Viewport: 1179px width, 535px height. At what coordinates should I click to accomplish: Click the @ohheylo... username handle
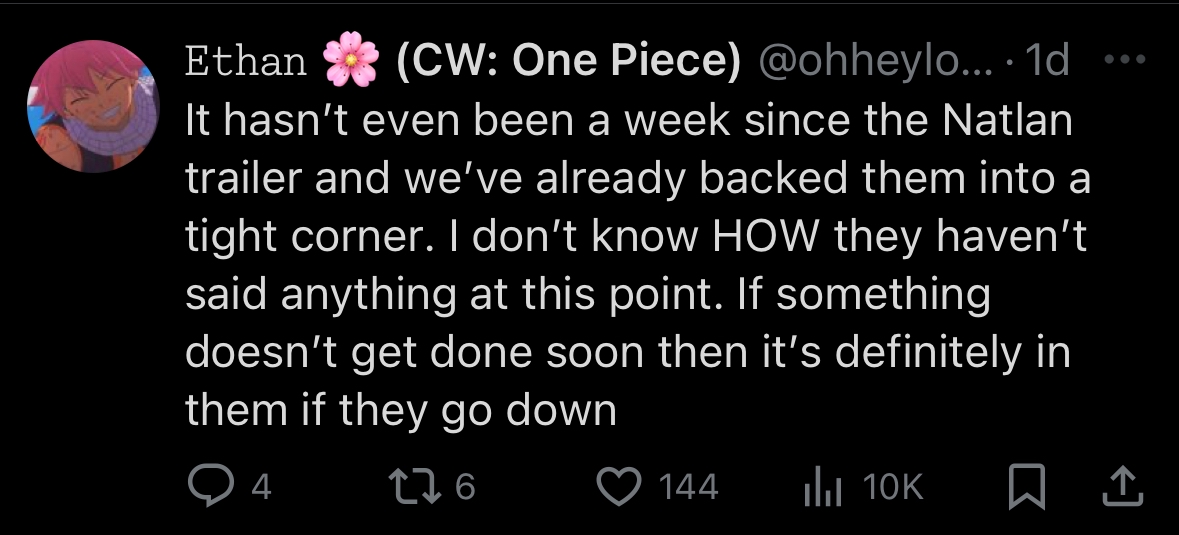pyautogui.click(x=878, y=63)
